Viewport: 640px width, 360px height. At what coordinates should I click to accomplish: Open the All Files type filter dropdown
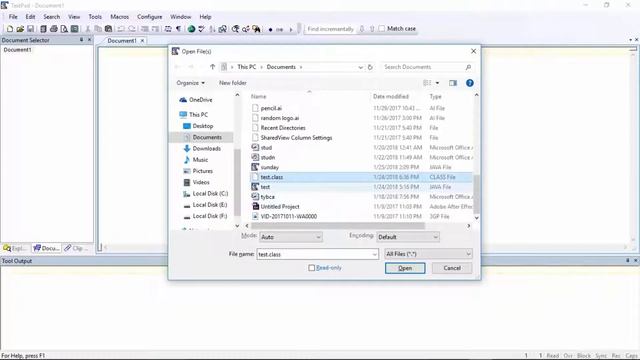click(428, 254)
